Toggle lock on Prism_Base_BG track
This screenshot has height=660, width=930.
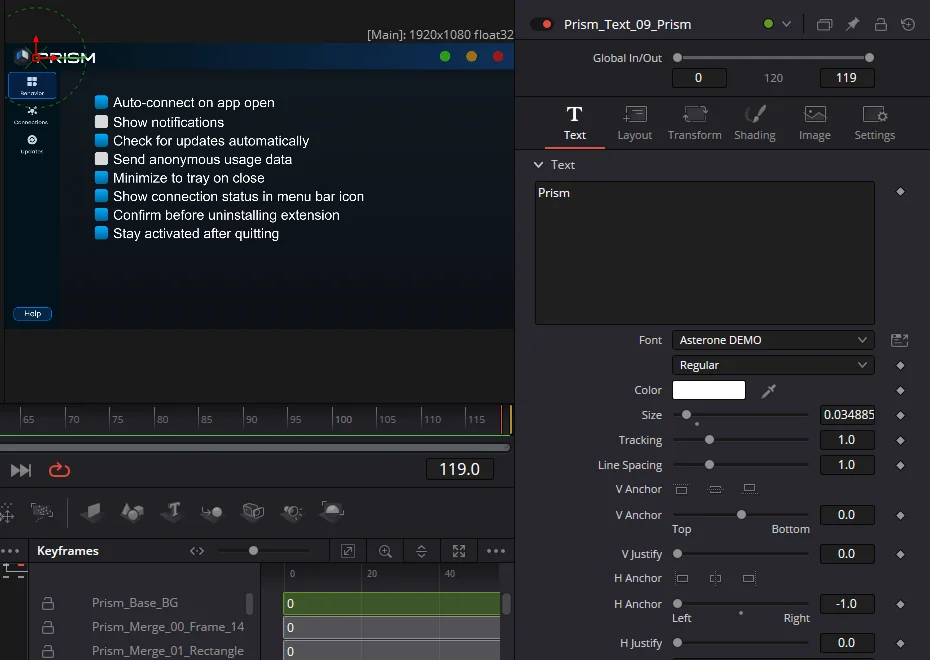tap(48, 603)
